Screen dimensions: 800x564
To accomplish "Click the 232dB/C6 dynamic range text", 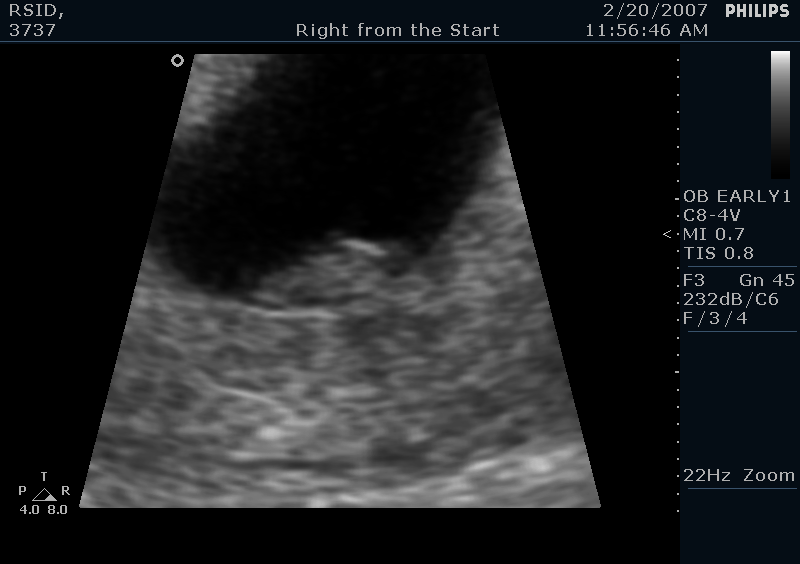I will (731, 299).
